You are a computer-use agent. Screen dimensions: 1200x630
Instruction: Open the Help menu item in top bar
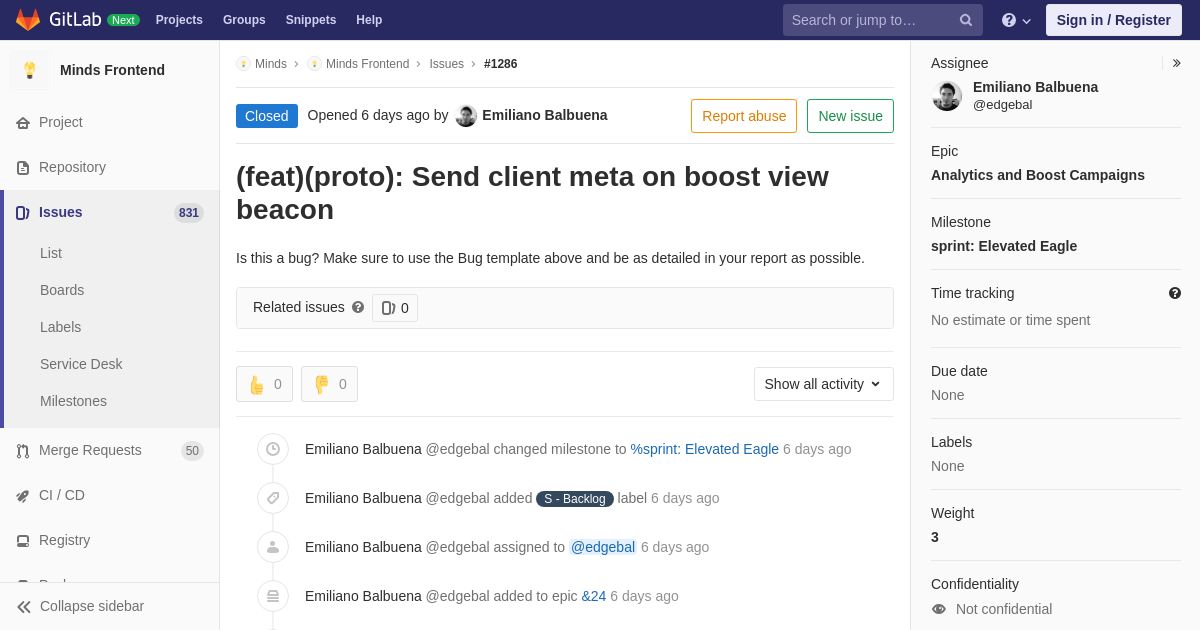click(x=369, y=20)
